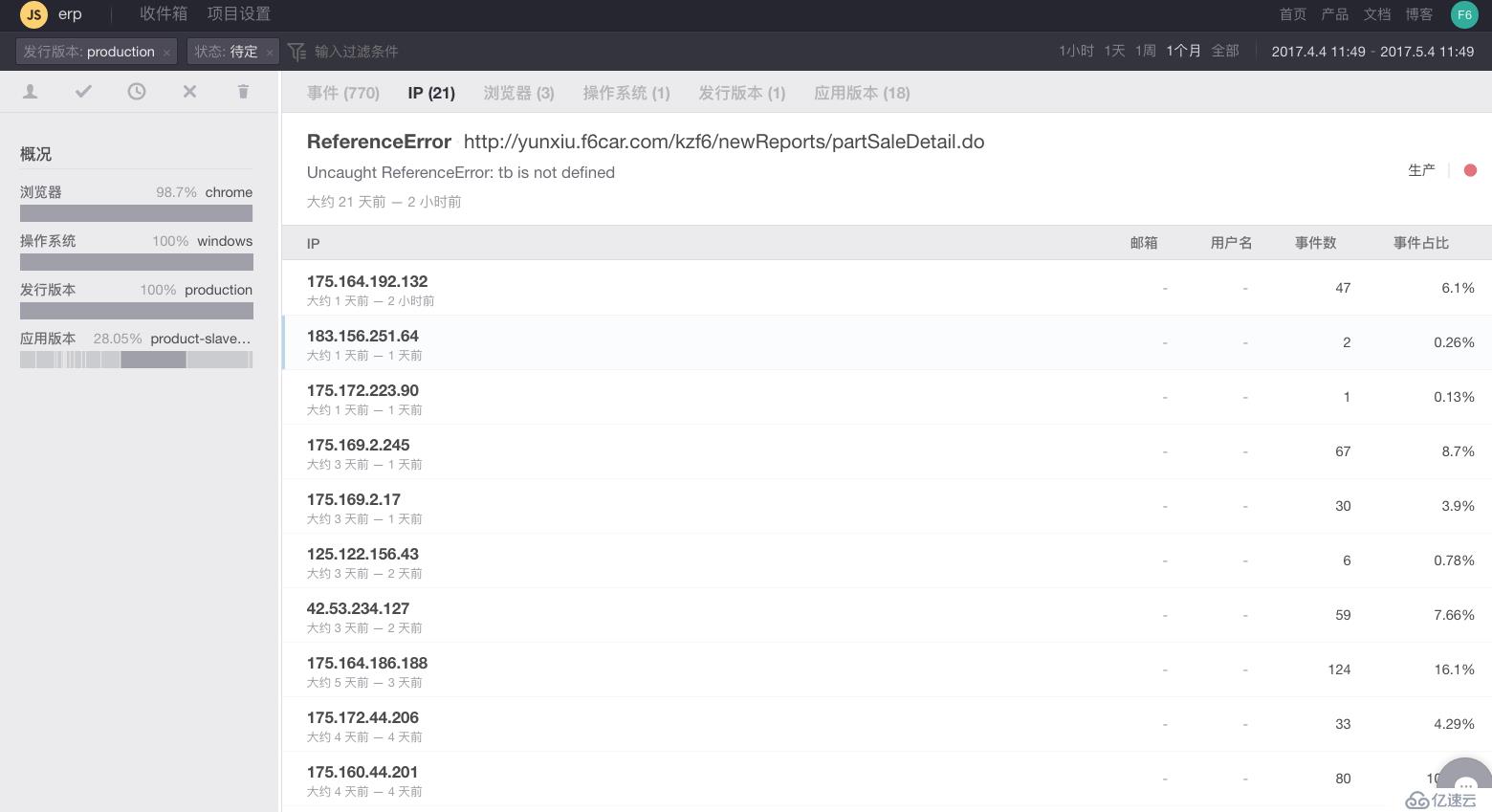This screenshot has width=1492, height=812.
Task: Switch to 事件 (770) tab
Action: pos(343,93)
